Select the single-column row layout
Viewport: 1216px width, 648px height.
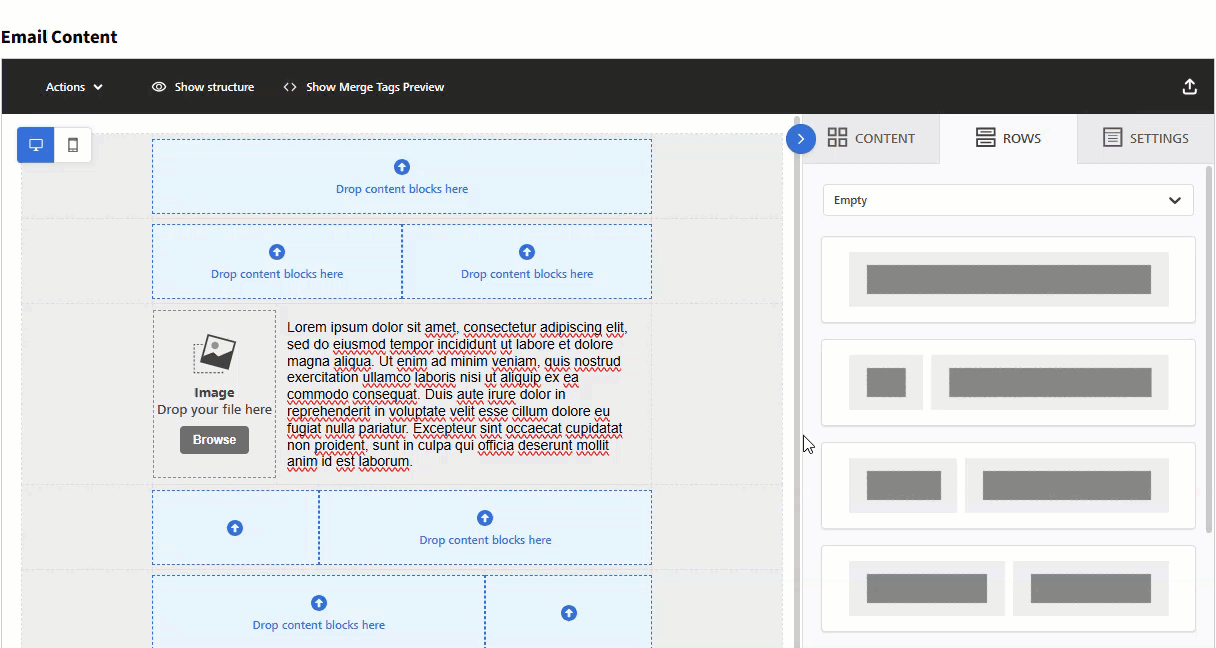[x=1007, y=280]
